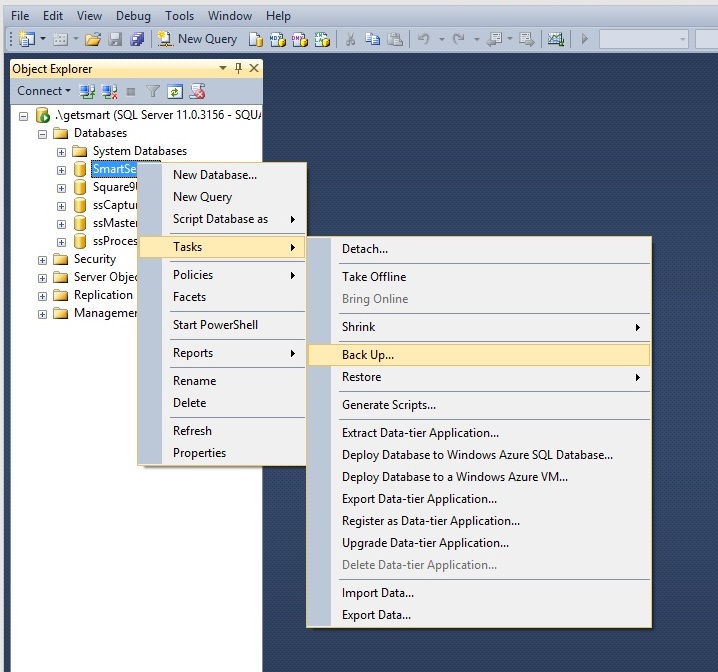Click the Activity Monitor toolbar icon
718x672 pixels.
coord(555,39)
